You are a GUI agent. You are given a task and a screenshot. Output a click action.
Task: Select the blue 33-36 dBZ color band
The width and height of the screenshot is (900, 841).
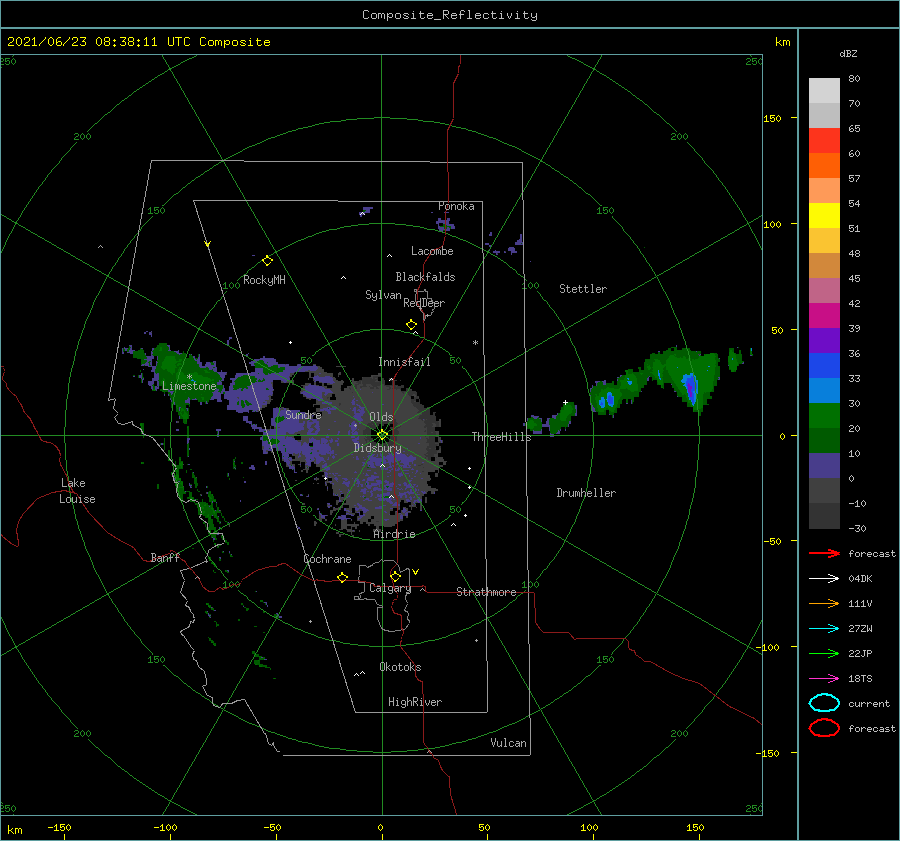click(x=824, y=365)
